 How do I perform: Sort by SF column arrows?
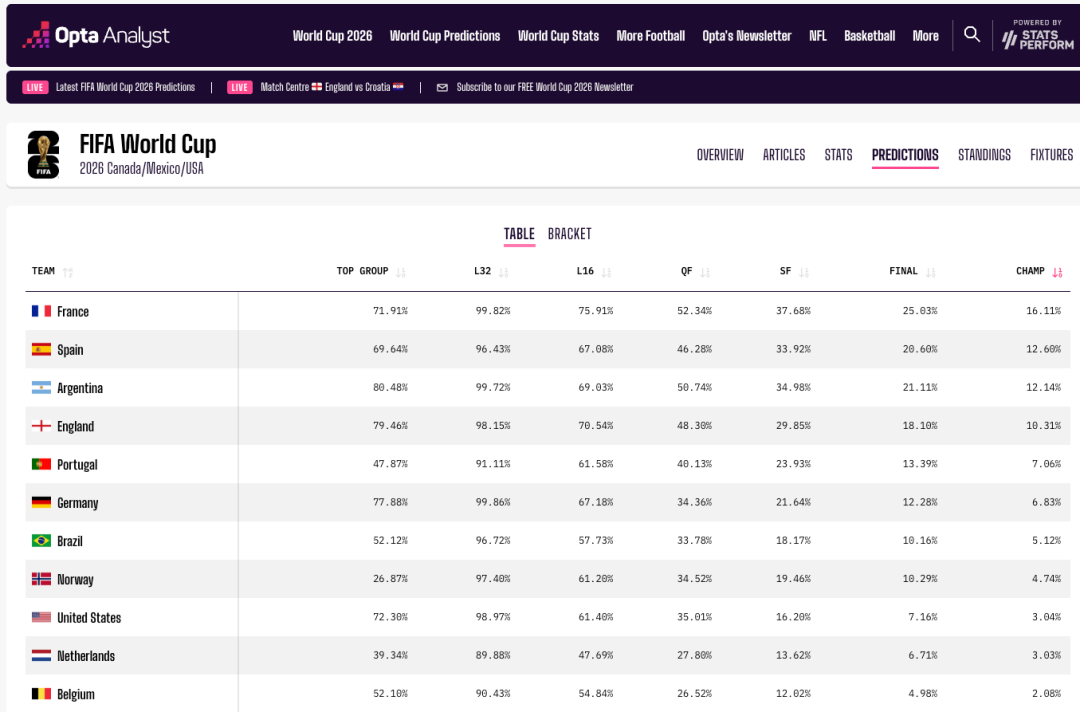[804, 272]
